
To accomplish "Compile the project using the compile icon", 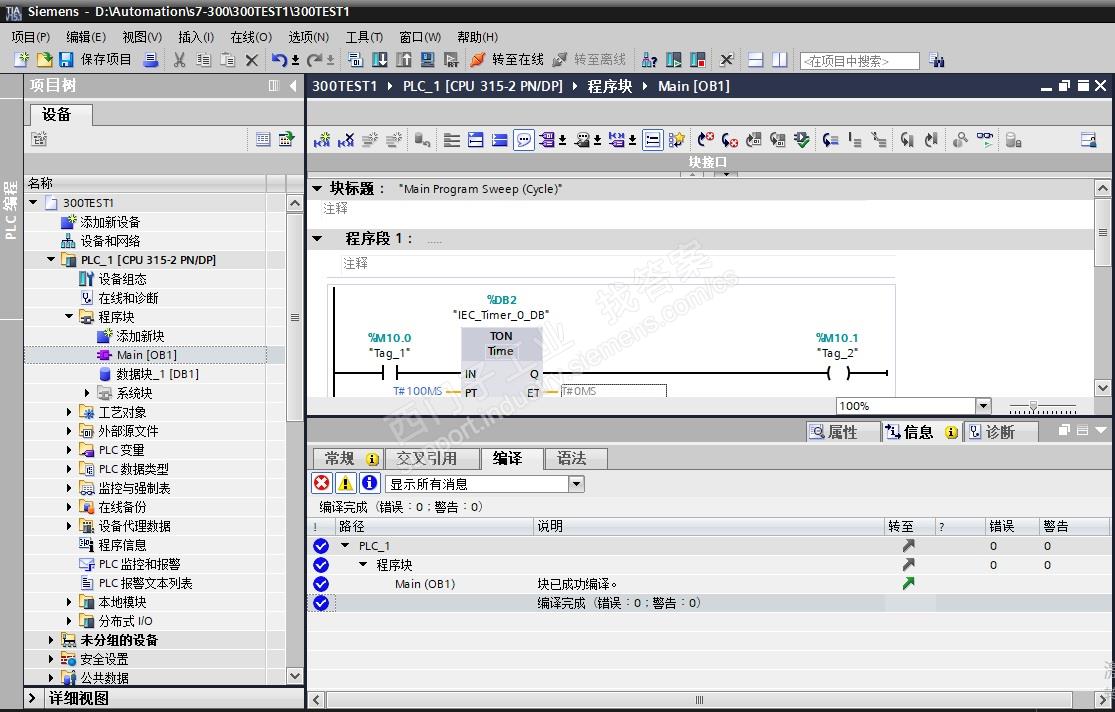I will tap(355, 60).
